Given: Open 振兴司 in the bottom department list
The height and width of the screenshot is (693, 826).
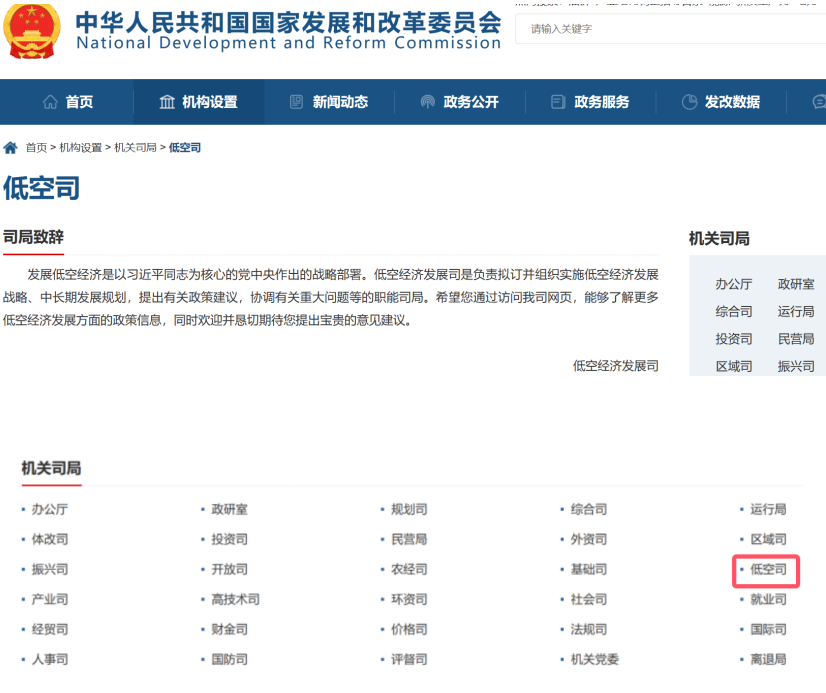Looking at the screenshot, I should 50,569.
